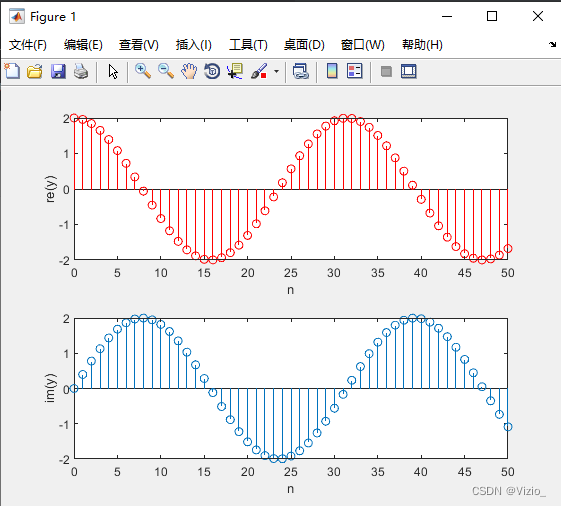Click the re(y) axis label

pos(50,189)
